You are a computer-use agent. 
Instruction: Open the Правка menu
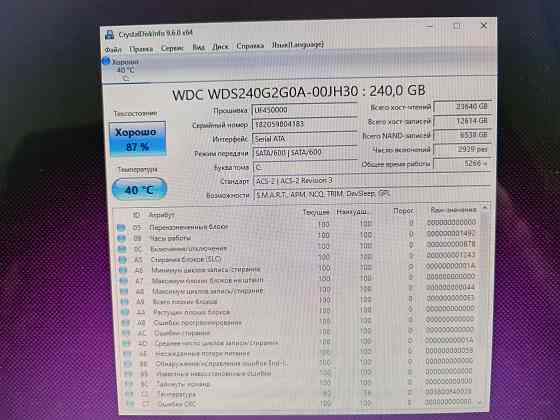tap(141, 49)
